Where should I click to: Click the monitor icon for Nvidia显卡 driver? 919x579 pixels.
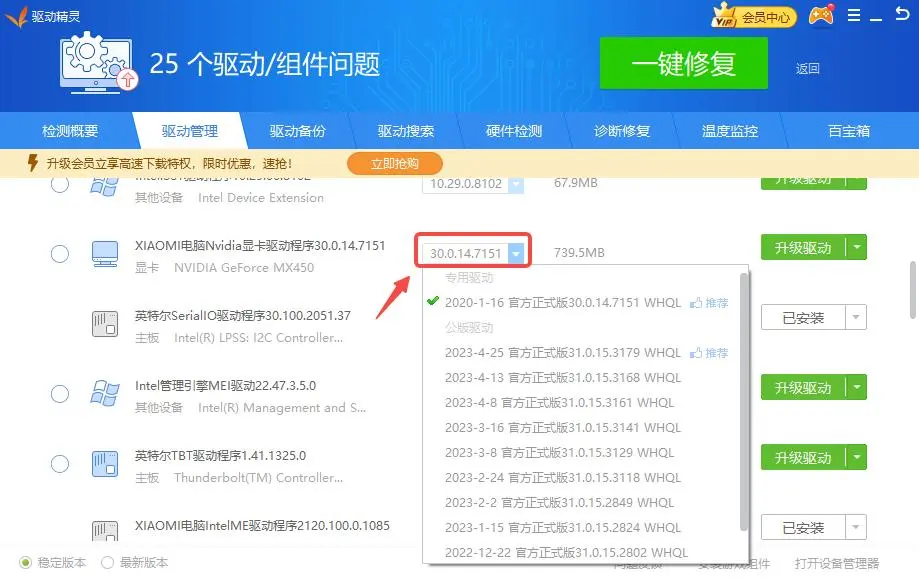click(x=104, y=254)
